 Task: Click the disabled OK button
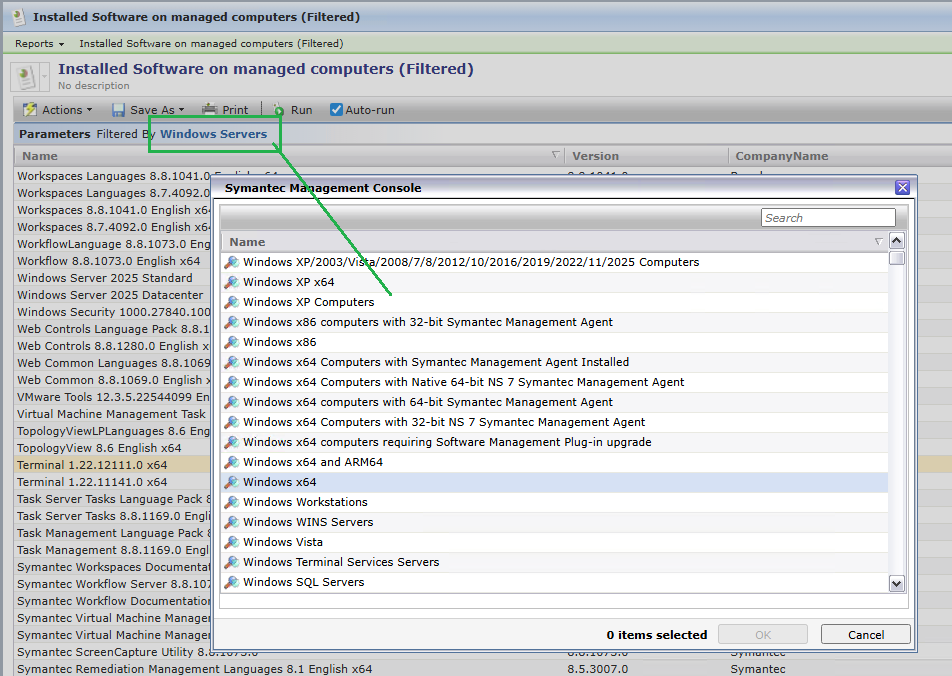[763, 635]
